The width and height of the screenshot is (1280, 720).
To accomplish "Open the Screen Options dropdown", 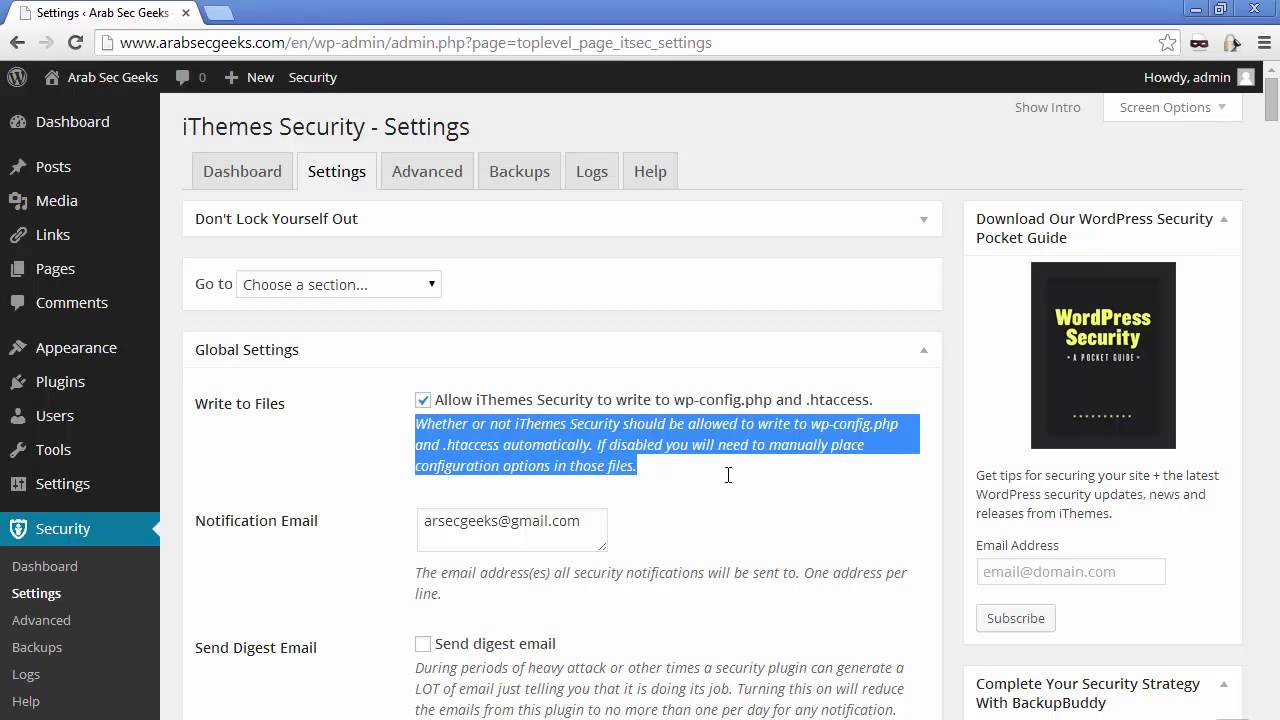I will 1173,107.
